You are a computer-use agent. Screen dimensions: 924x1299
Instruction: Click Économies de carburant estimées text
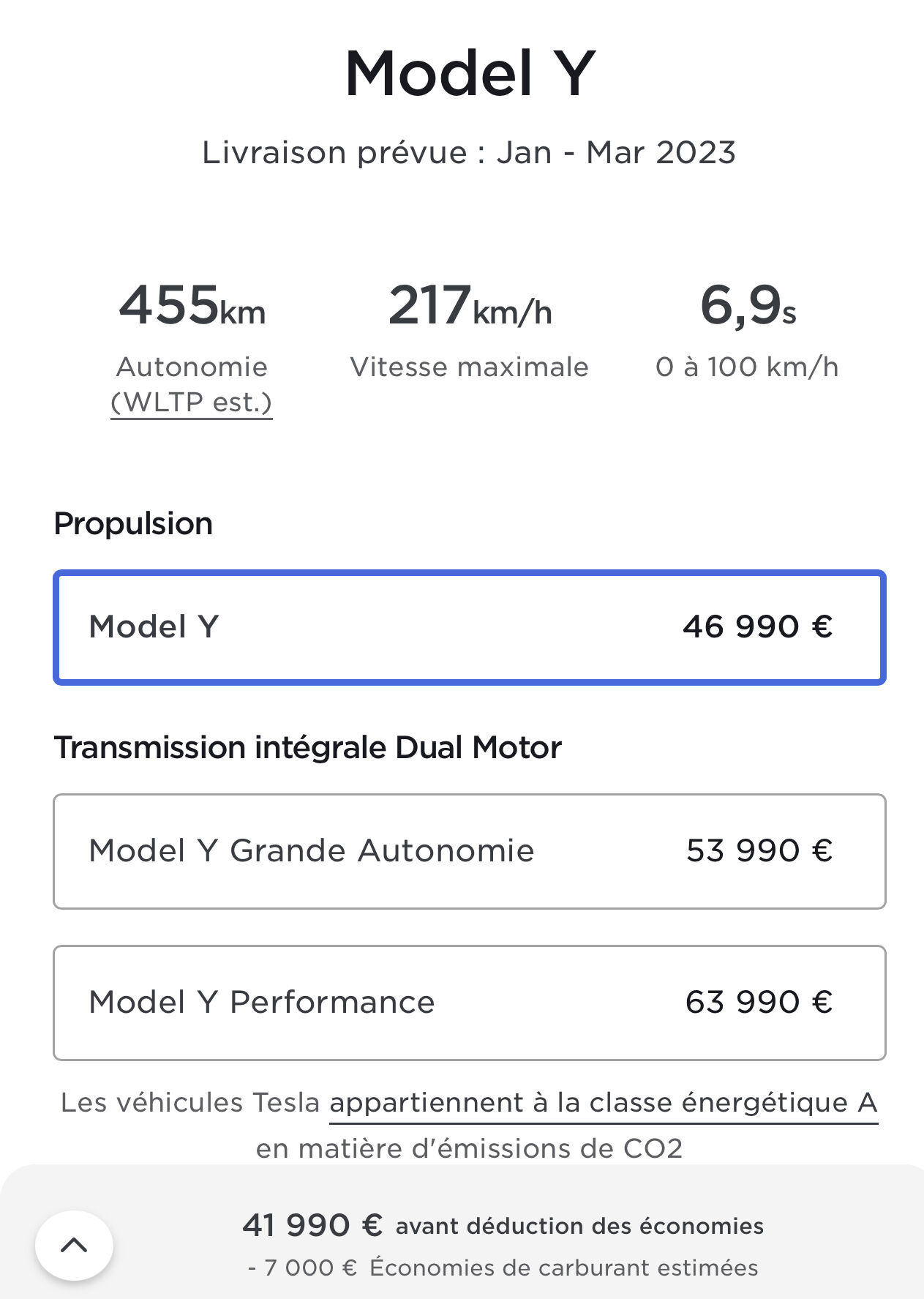564,1267
